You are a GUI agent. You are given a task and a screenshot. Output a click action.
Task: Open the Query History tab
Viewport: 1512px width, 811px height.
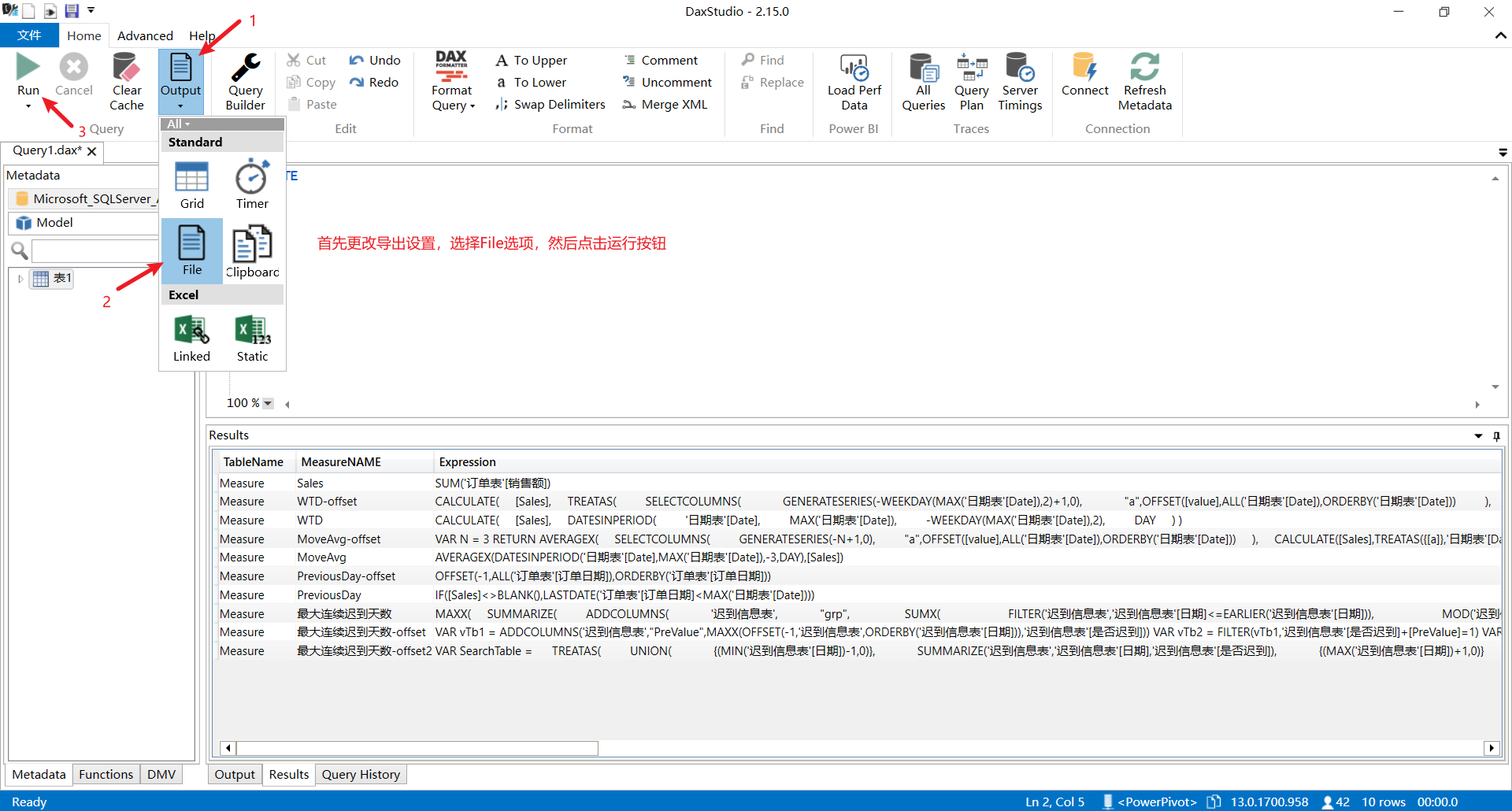tap(361, 774)
